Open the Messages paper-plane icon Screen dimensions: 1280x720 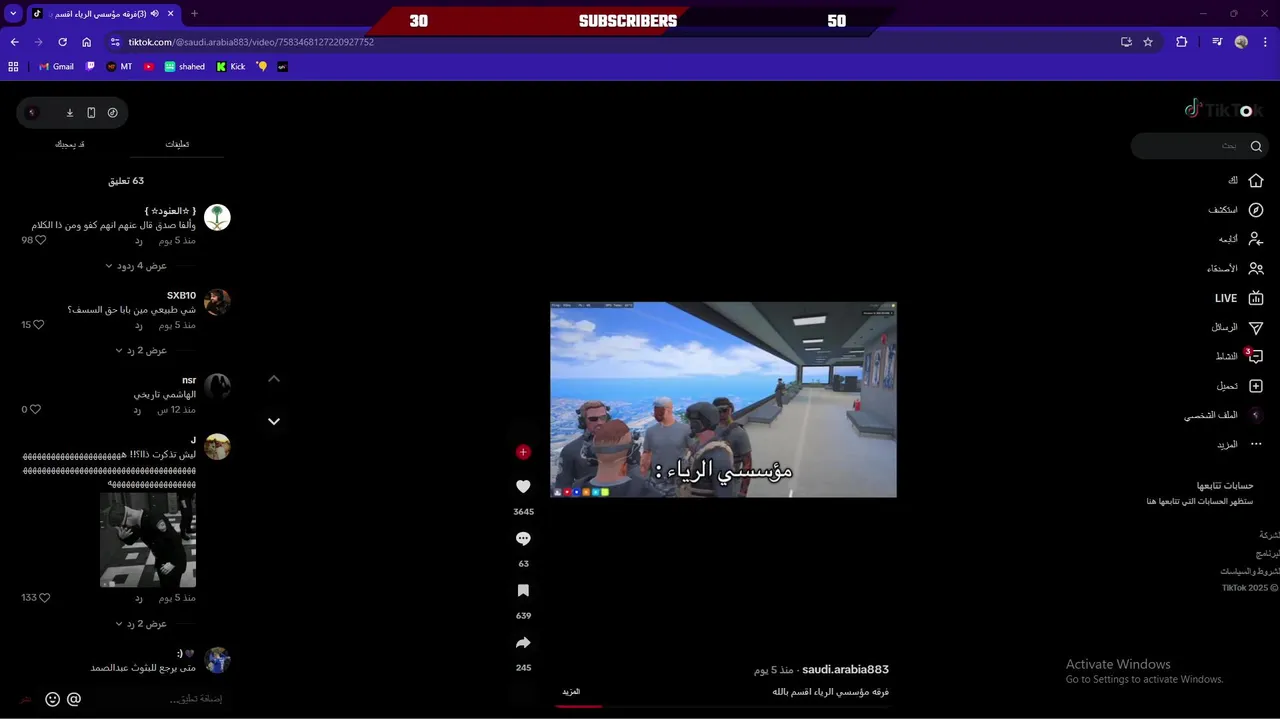(x=1256, y=327)
